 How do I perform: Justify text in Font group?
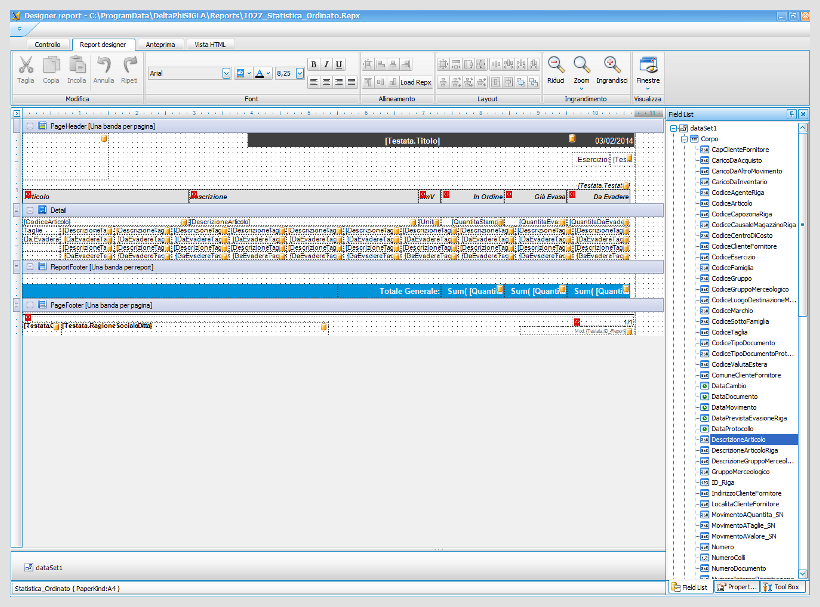point(351,82)
